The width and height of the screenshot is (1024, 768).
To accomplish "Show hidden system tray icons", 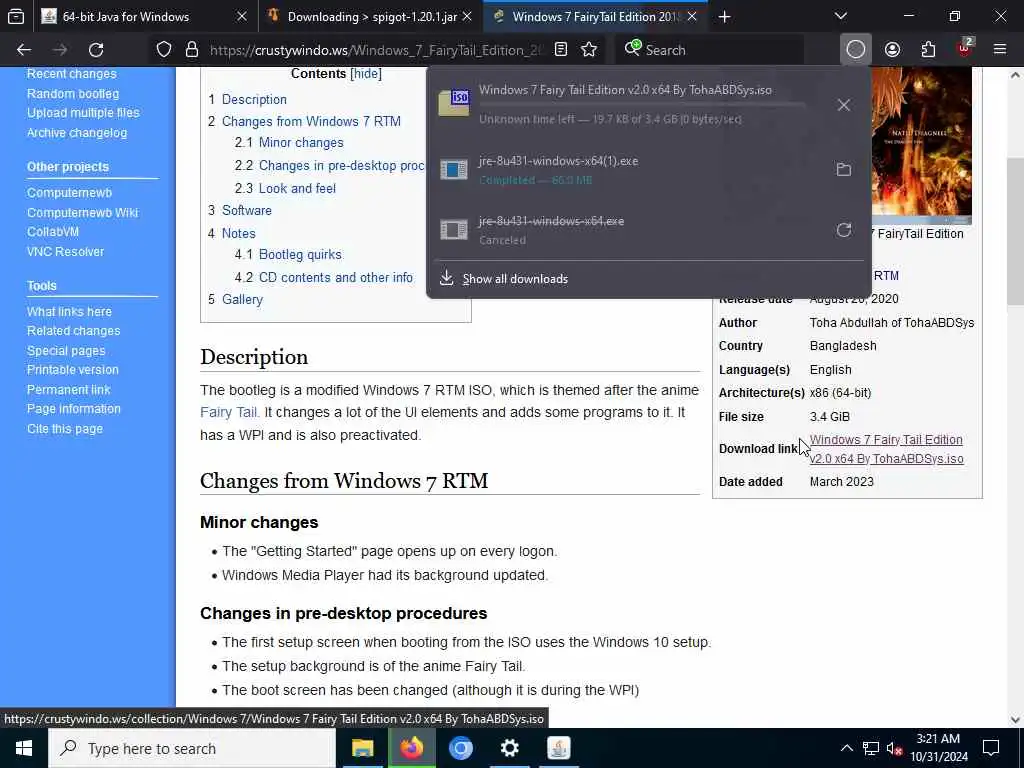I will click(x=846, y=748).
